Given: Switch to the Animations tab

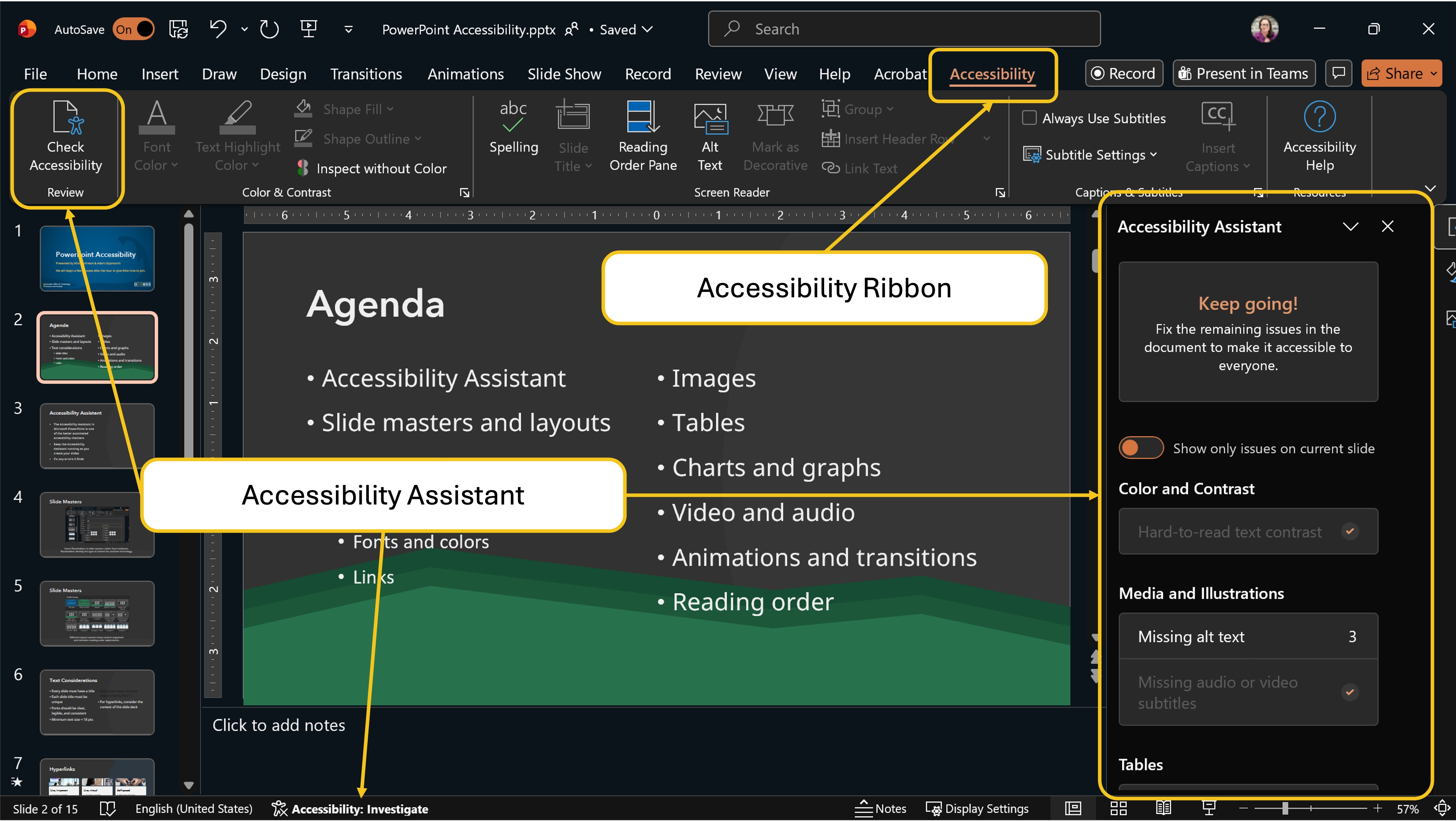Looking at the screenshot, I should (465, 74).
